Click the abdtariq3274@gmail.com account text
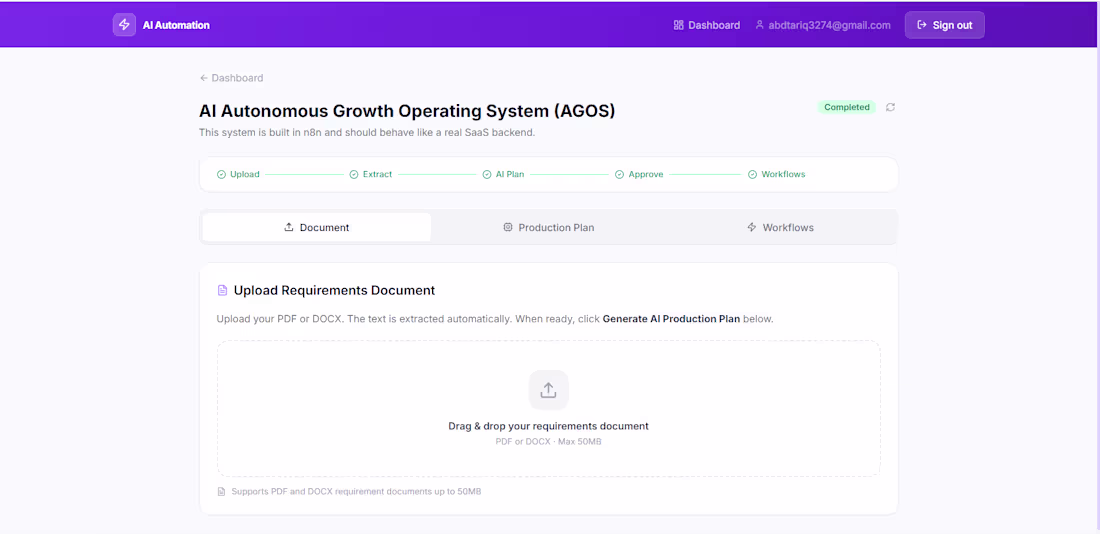Image resolution: width=1100 pixels, height=534 pixels. [x=829, y=25]
